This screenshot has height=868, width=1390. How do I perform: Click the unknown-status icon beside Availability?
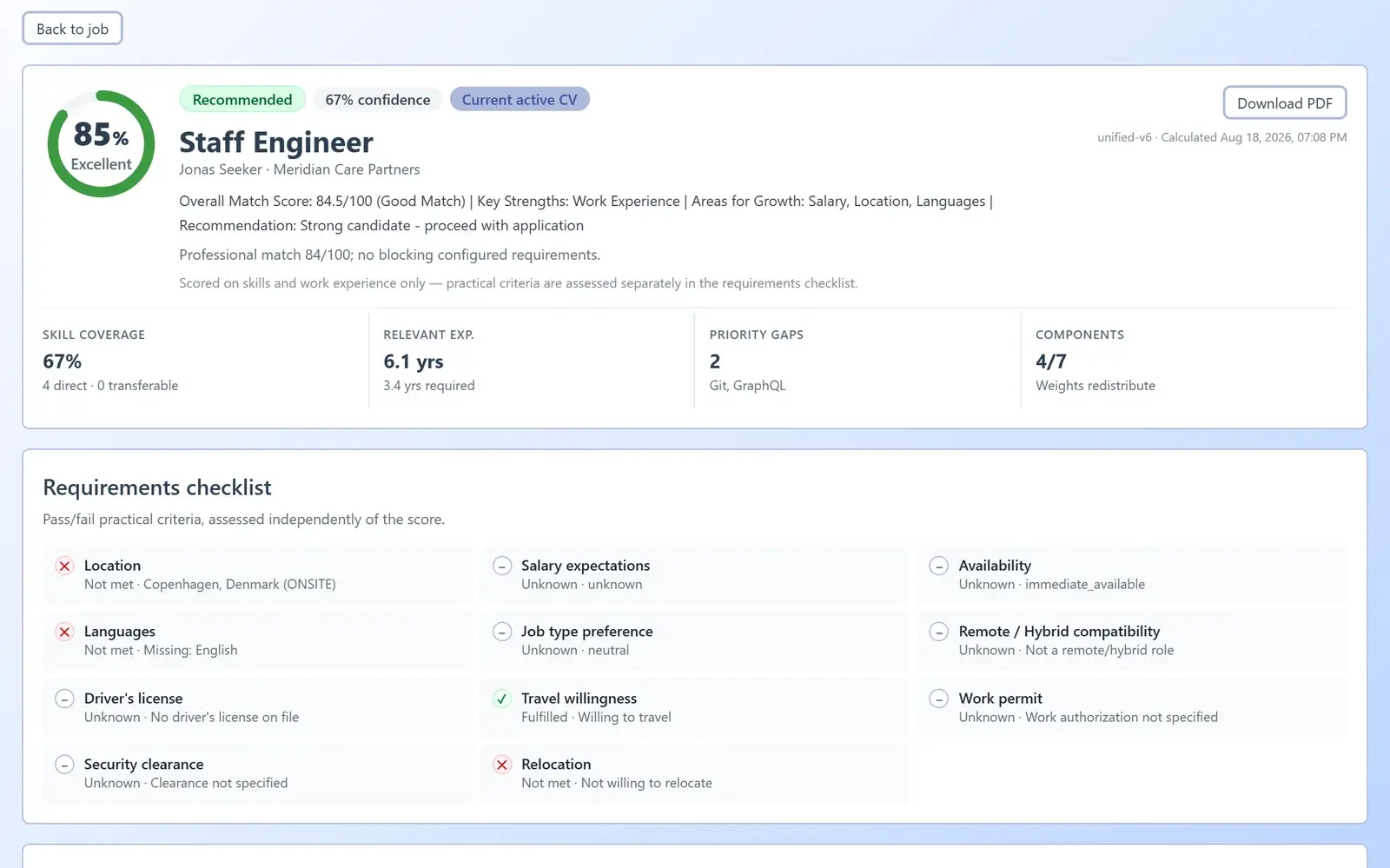939,566
